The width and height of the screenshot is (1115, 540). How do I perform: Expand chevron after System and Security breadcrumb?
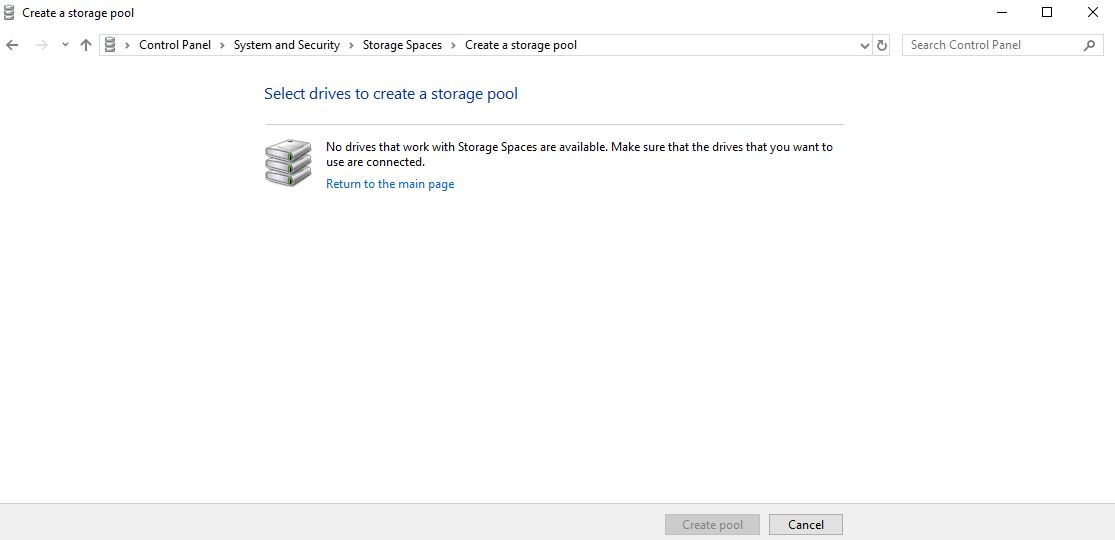(x=351, y=45)
